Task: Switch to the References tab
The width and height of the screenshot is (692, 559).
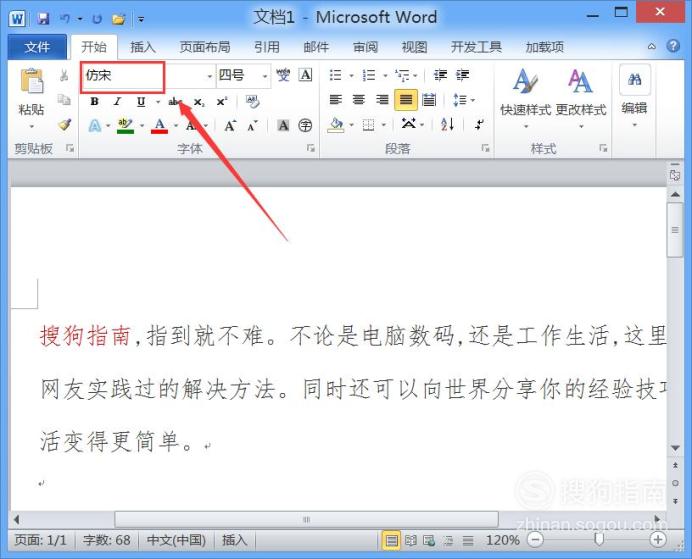Action: click(267, 46)
